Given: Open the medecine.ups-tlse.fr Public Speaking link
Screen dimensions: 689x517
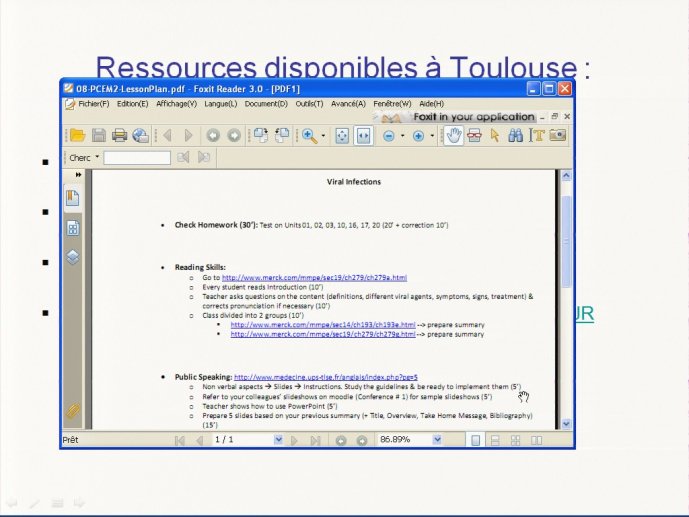Looking at the screenshot, I should click(326, 377).
